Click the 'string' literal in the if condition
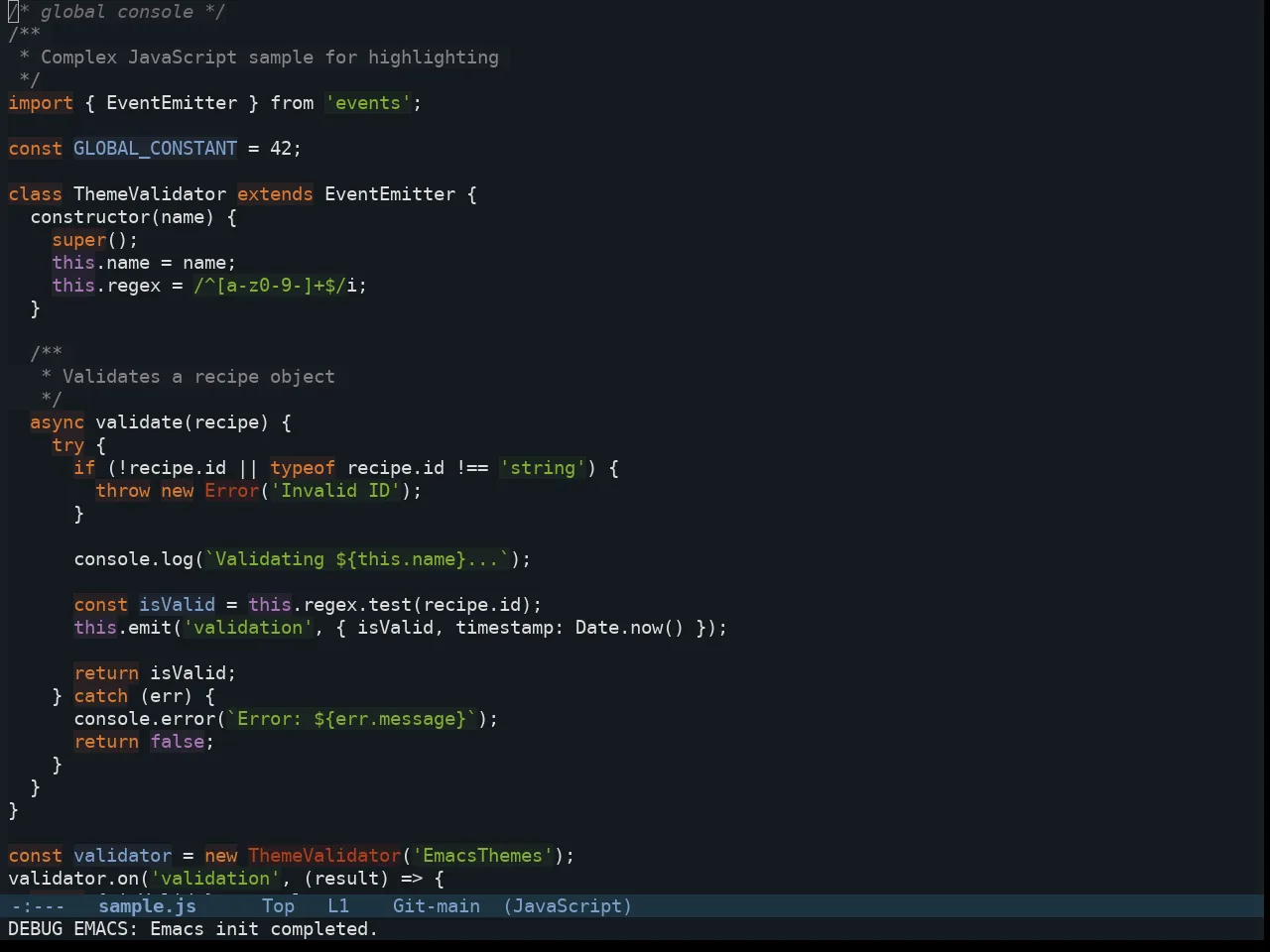1270x952 pixels. [x=543, y=468]
